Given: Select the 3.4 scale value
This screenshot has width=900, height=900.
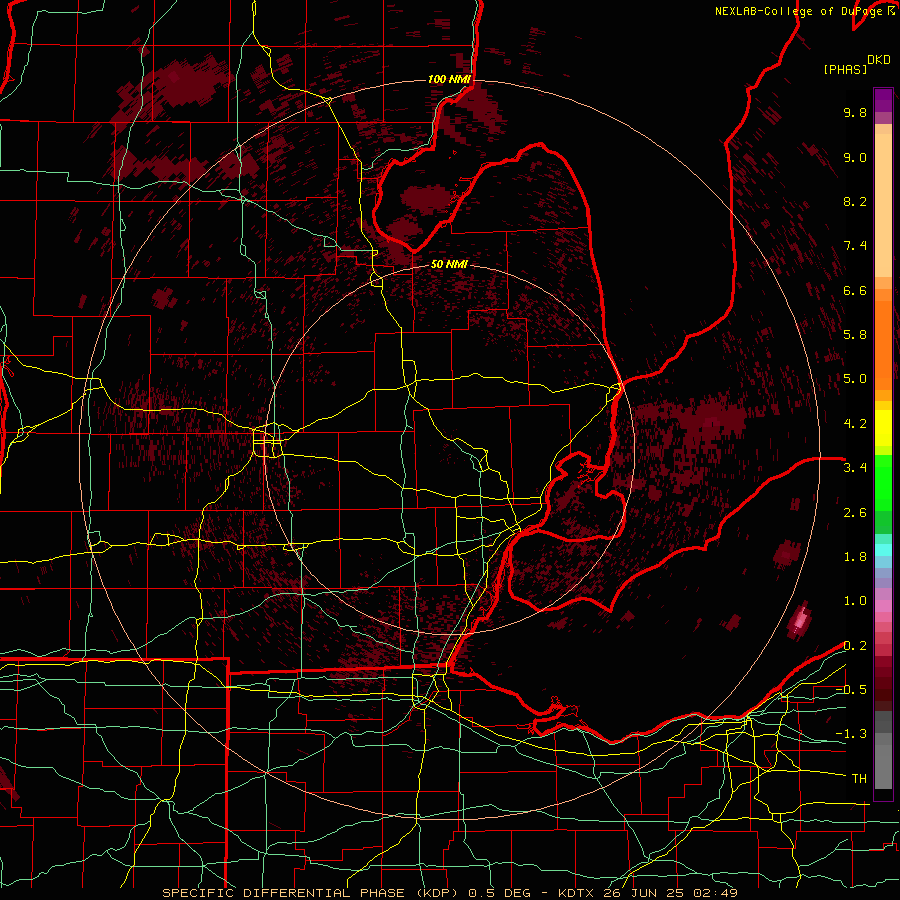Looking at the screenshot, I should [855, 467].
